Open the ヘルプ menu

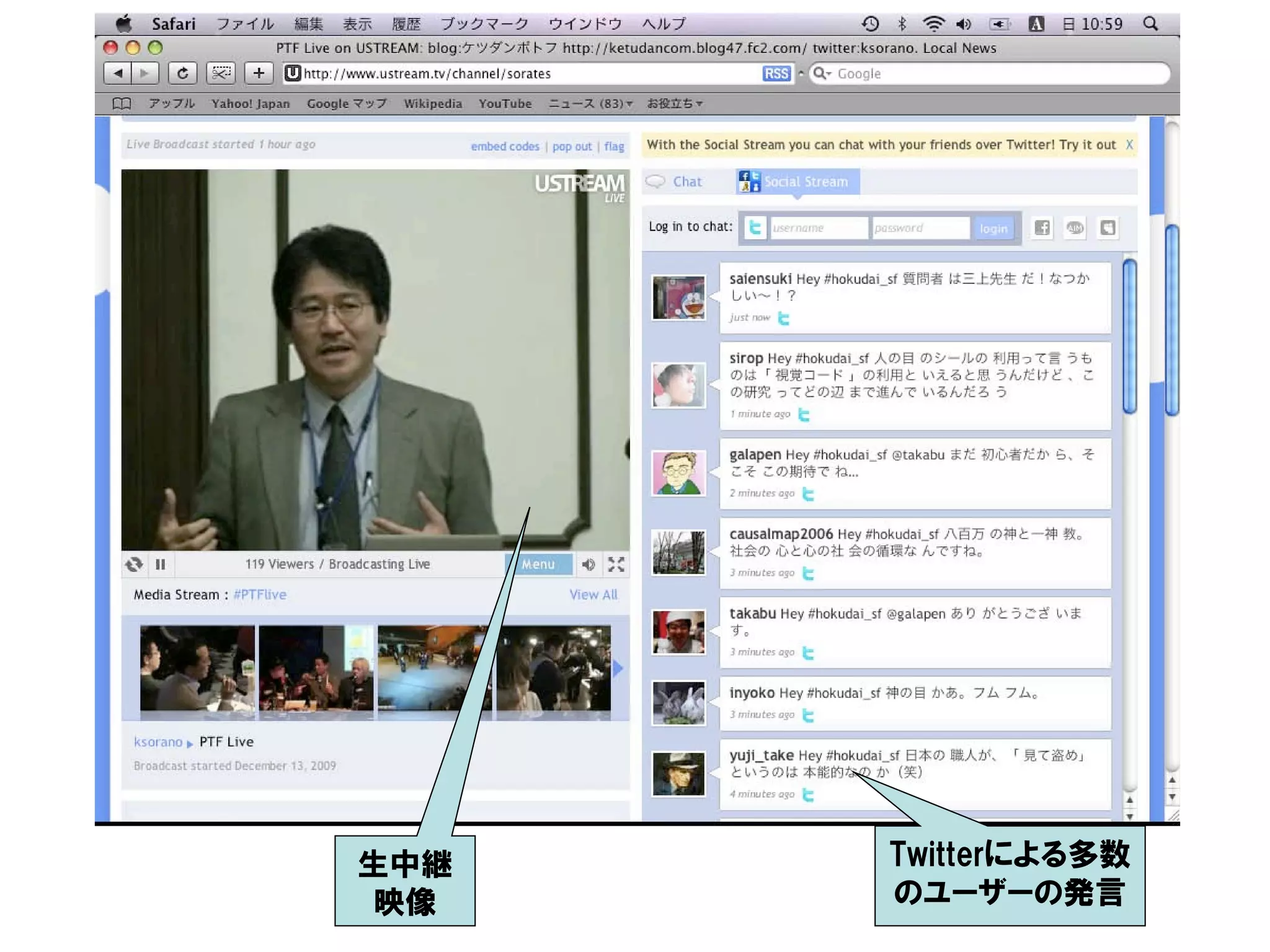pos(664,24)
